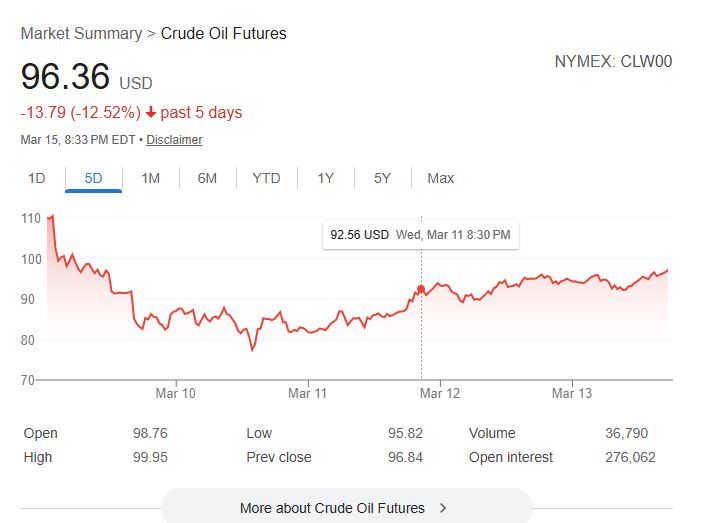
Task: Click the 96.36 current price value
Action: (x=65, y=77)
